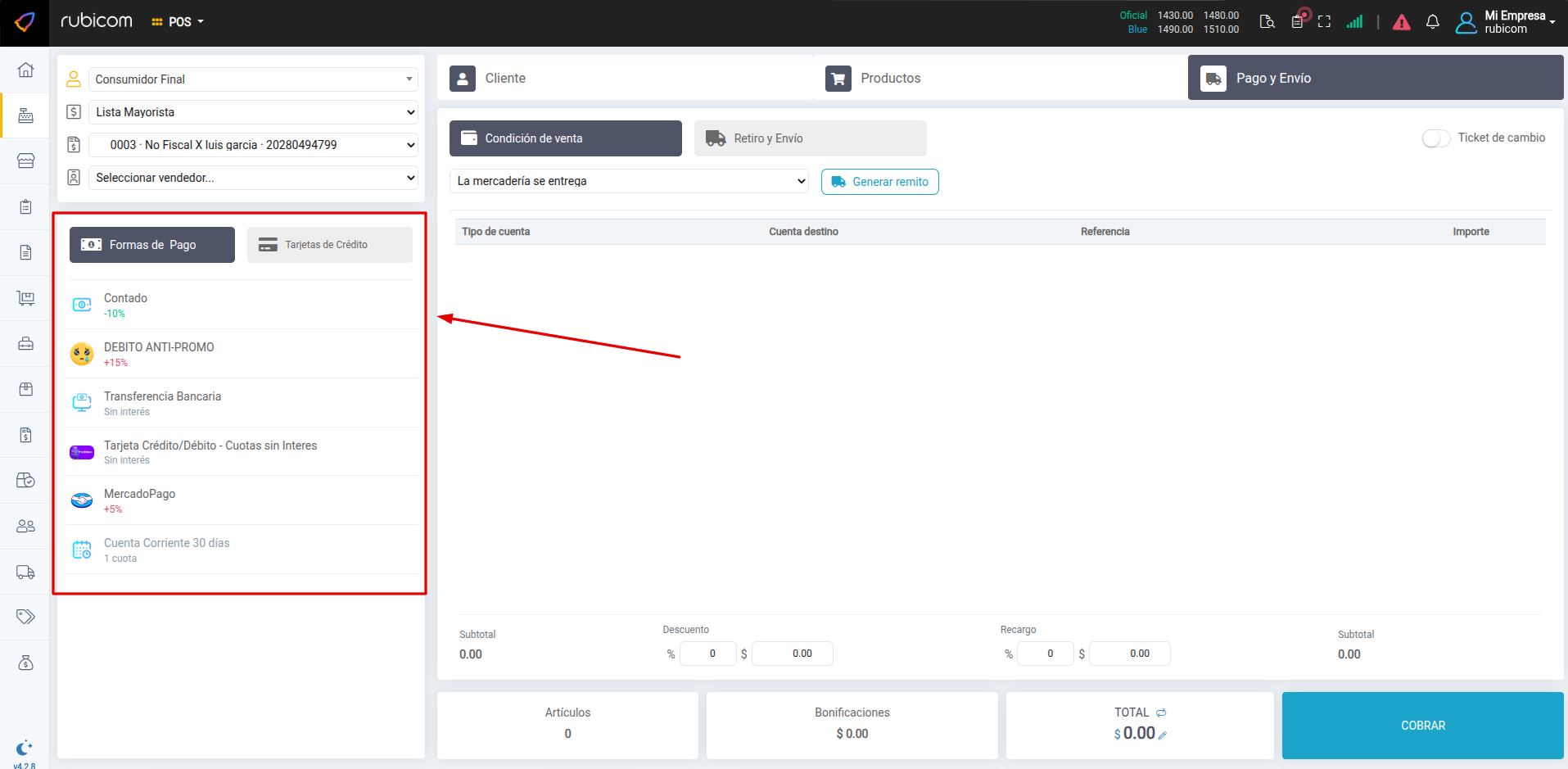Expand the La mercadería se entrega dropdown
Image resolution: width=1568 pixels, height=769 pixels.
[x=629, y=181]
